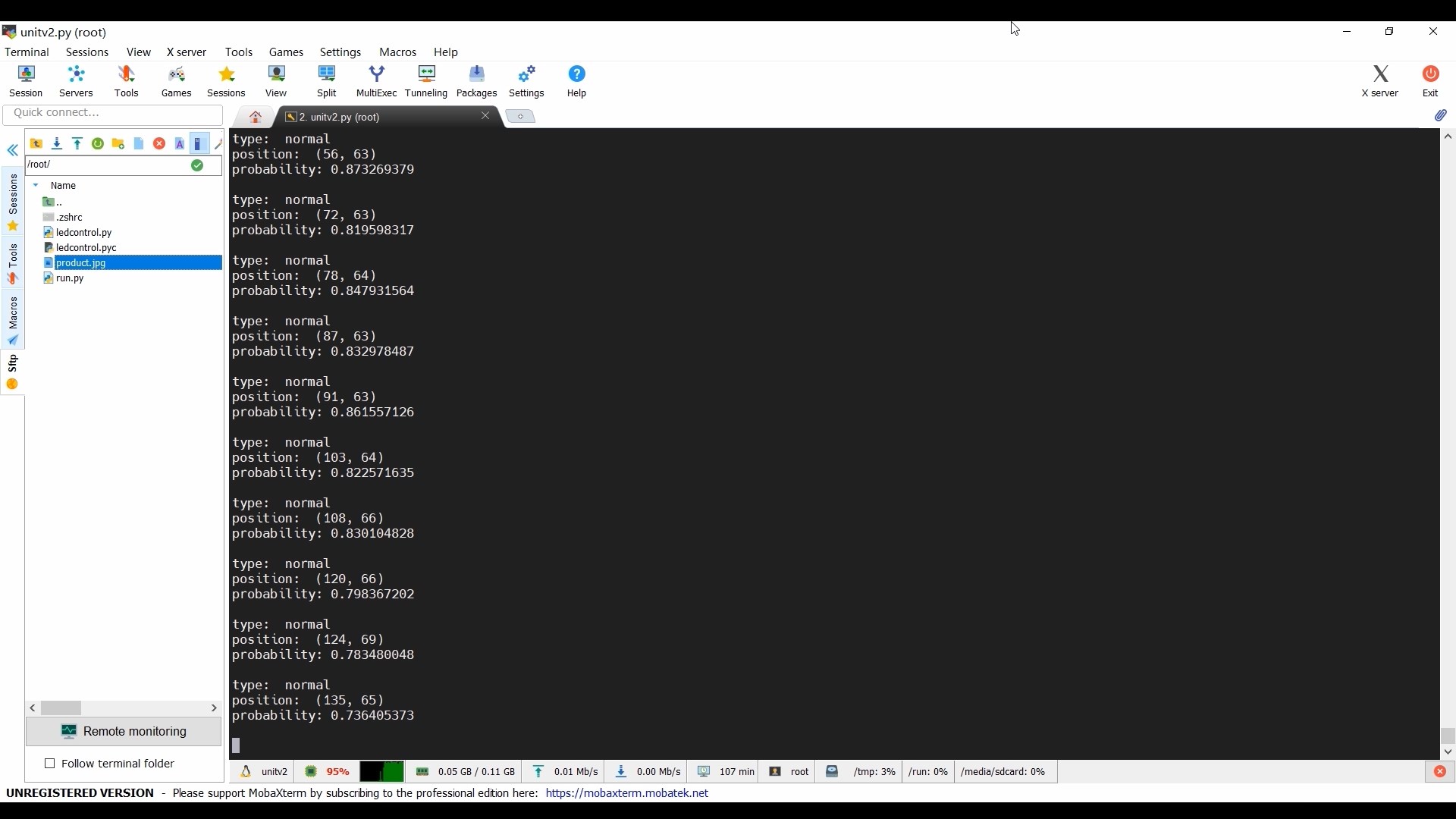1456x819 pixels.
Task: Click the Quick connect input field
Action: click(113, 112)
